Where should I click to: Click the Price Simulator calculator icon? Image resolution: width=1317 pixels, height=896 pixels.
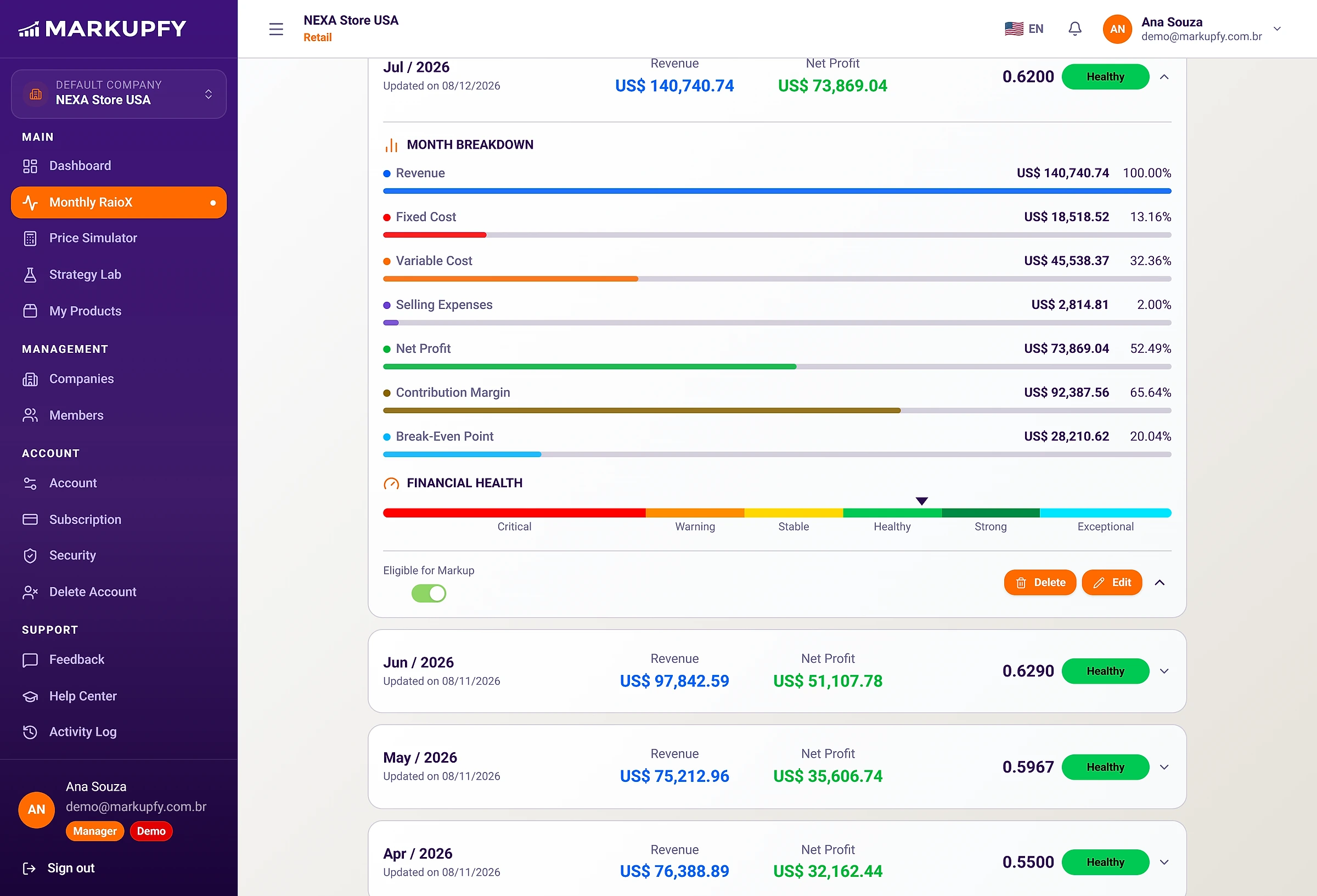coord(30,238)
